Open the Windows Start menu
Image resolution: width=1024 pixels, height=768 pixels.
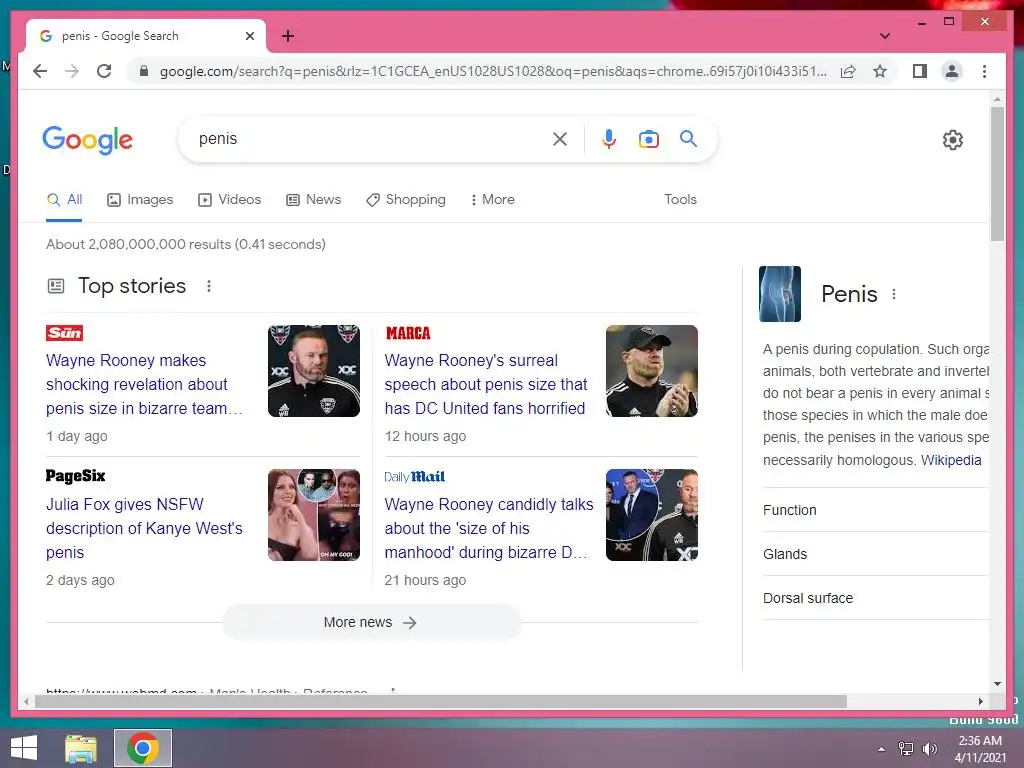24,748
